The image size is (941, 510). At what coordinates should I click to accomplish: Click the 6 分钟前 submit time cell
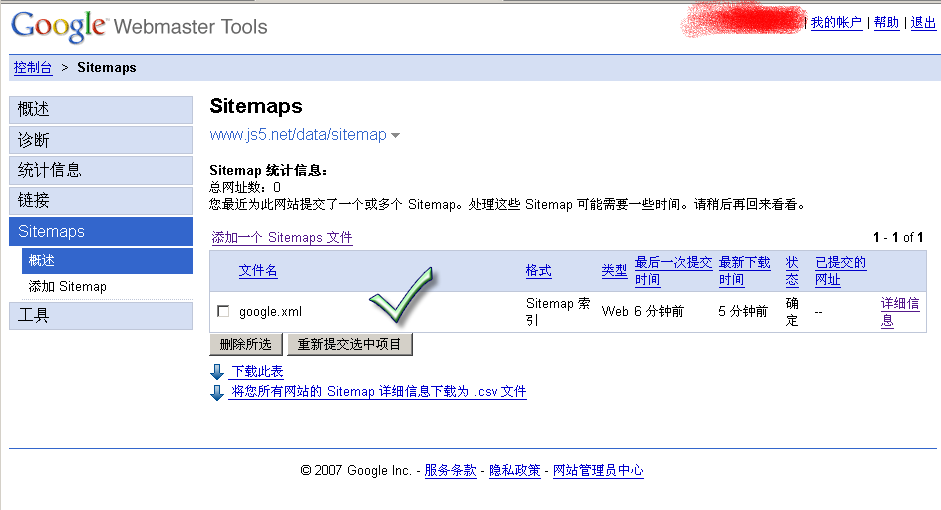click(659, 311)
